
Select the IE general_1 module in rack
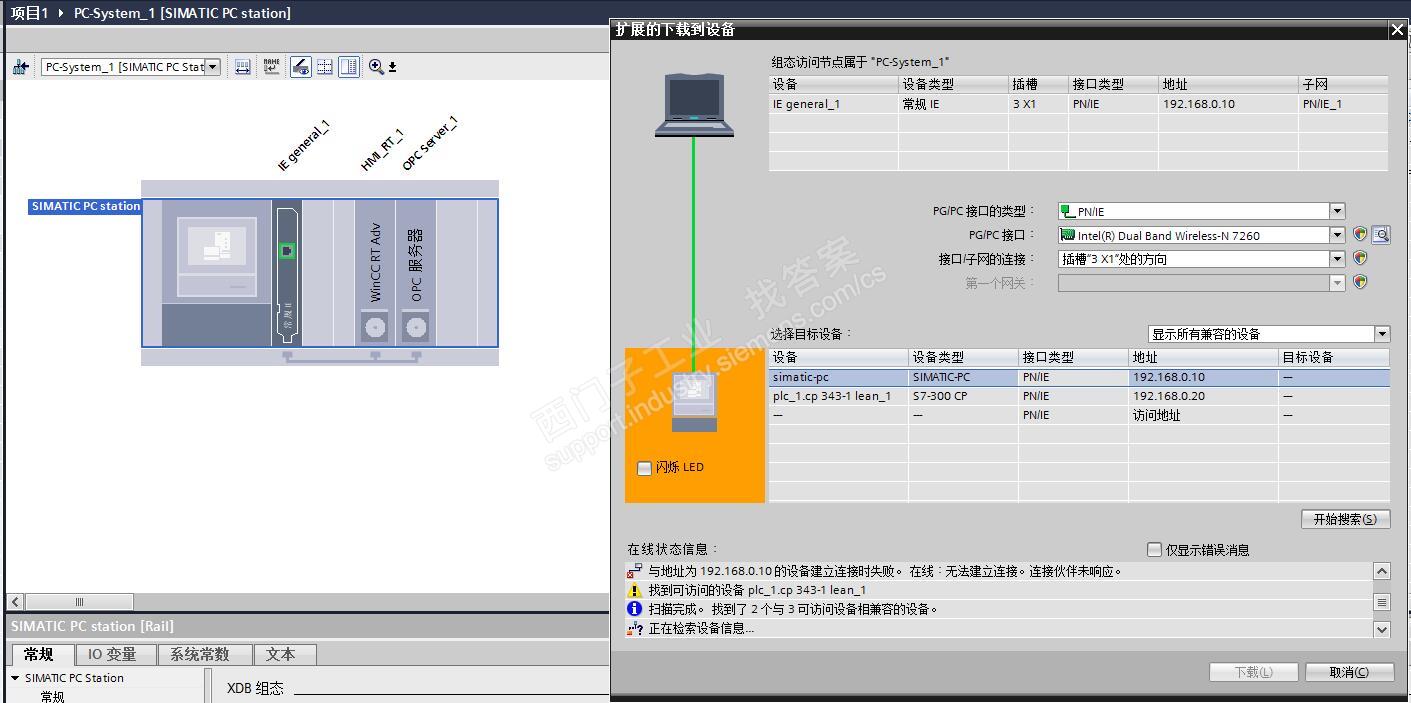point(287,272)
